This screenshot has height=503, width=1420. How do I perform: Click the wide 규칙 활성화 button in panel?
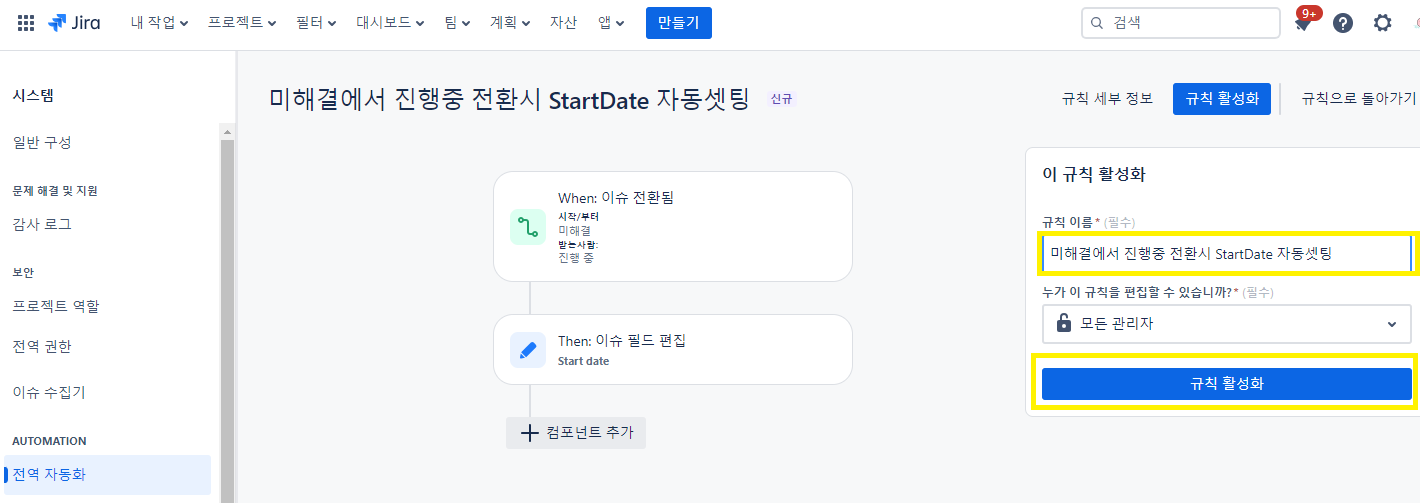coord(1227,384)
